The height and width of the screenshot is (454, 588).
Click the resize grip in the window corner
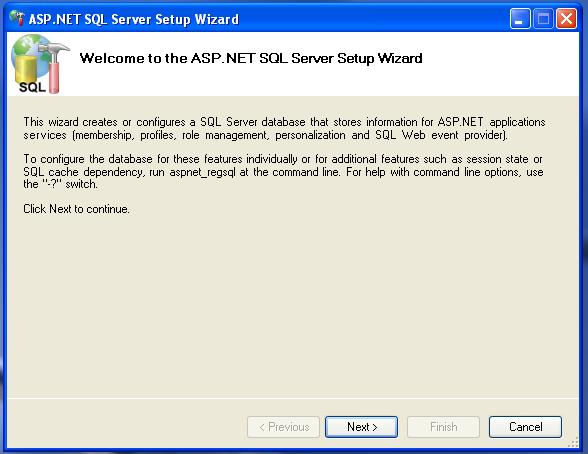click(573, 442)
